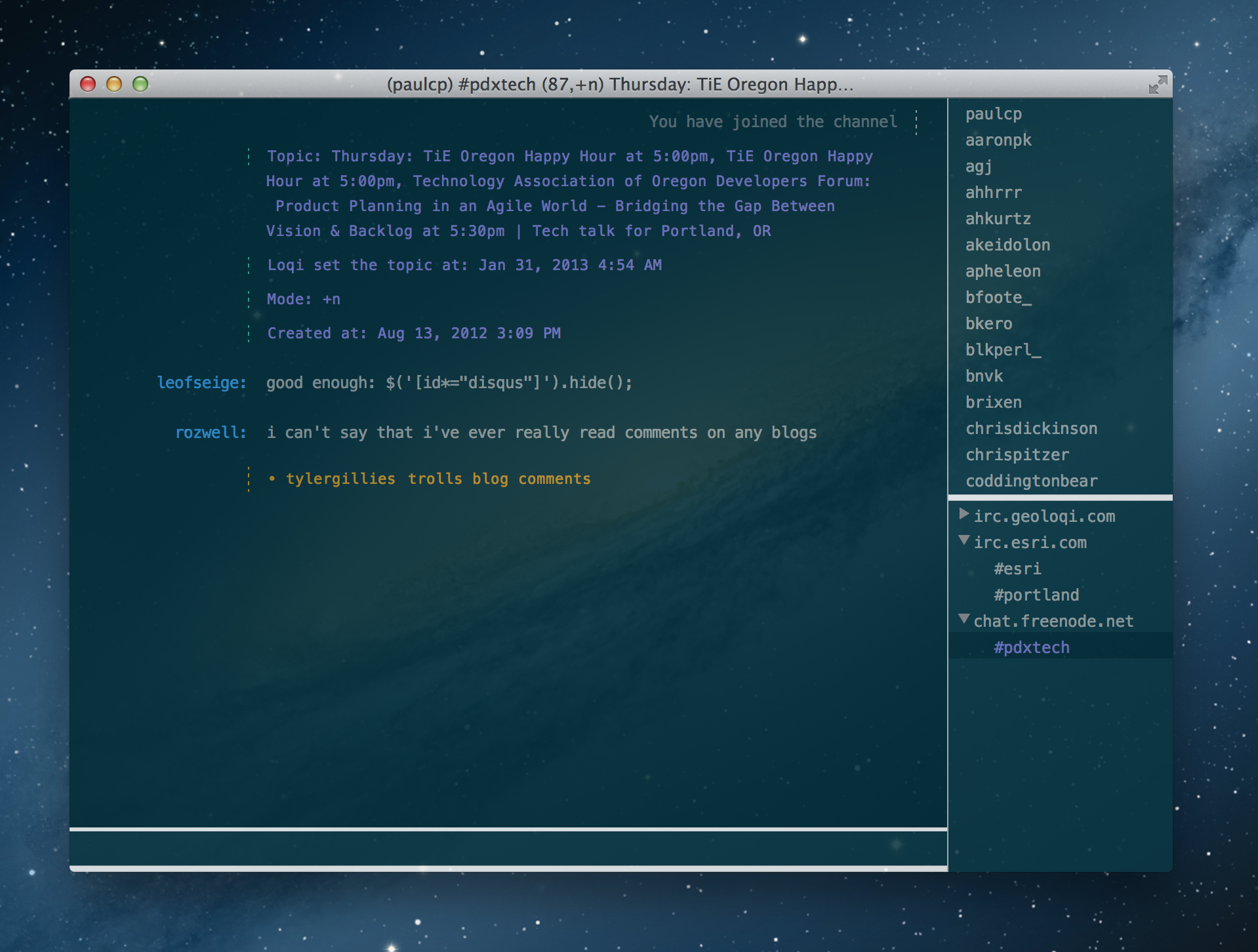Select user bkero in member list
The width and height of the screenshot is (1258, 952).
(988, 324)
